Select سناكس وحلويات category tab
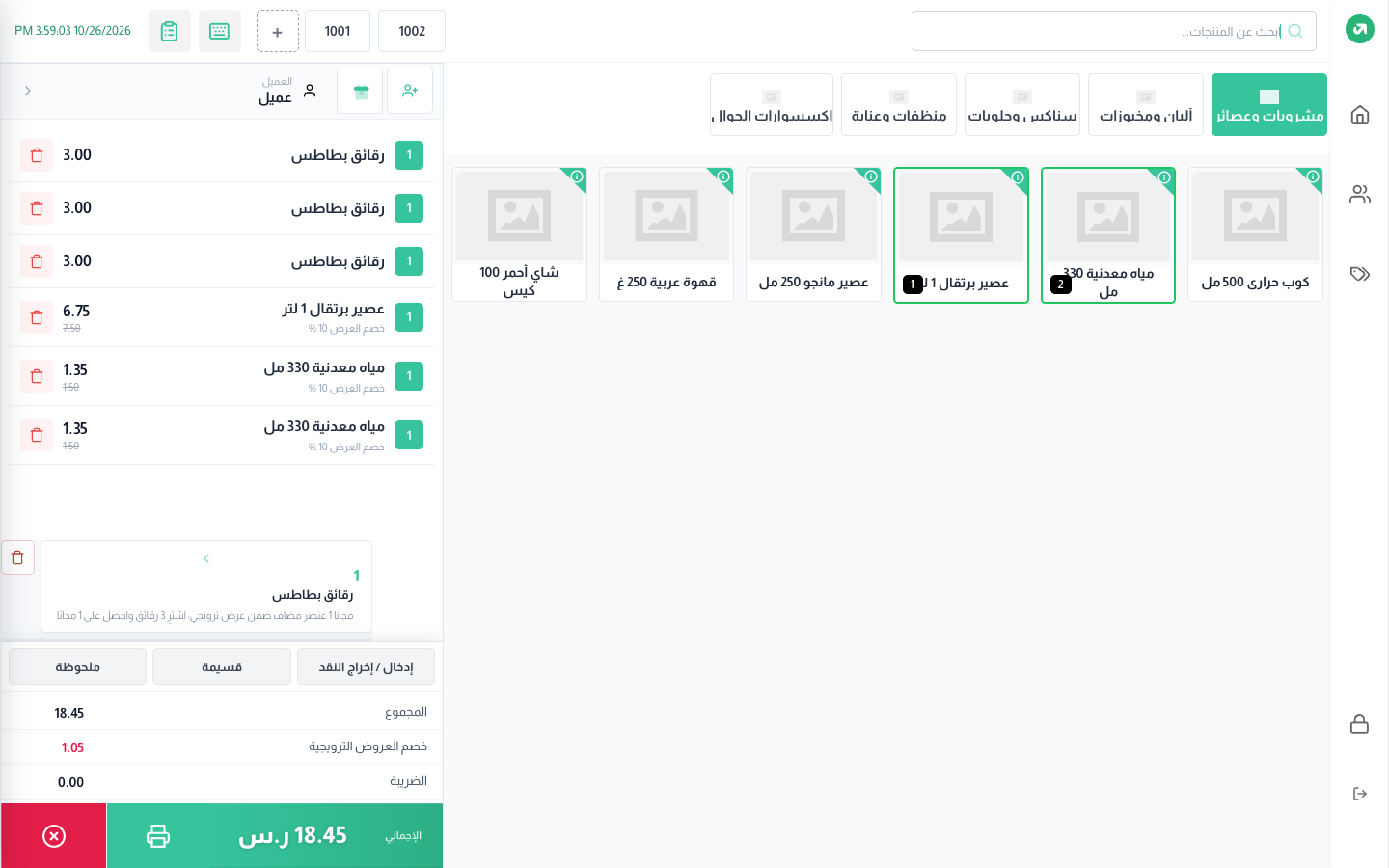 tap(1022, 104)
